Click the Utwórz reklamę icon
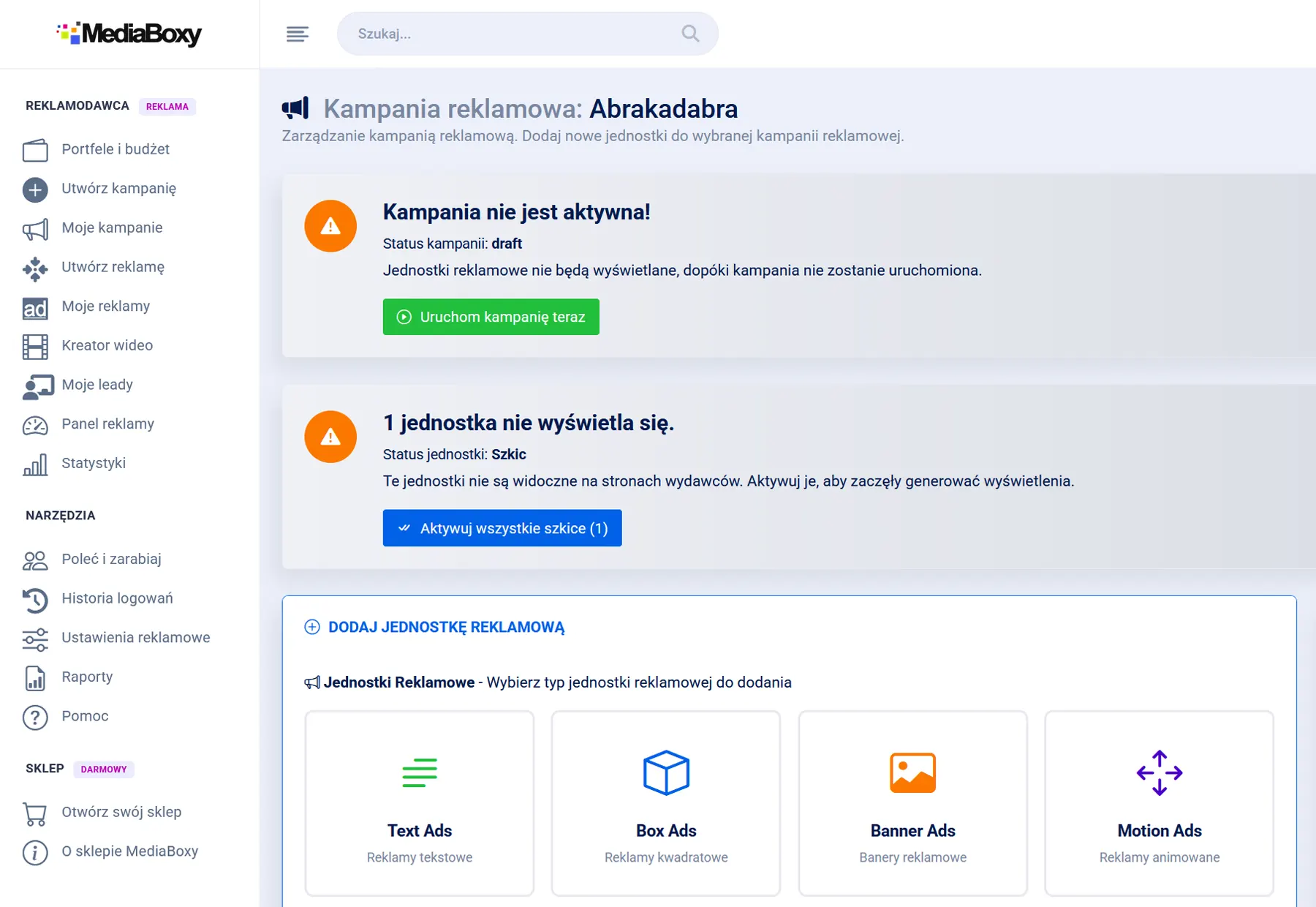Screen dimensions: 1316x907 [35, 268]
